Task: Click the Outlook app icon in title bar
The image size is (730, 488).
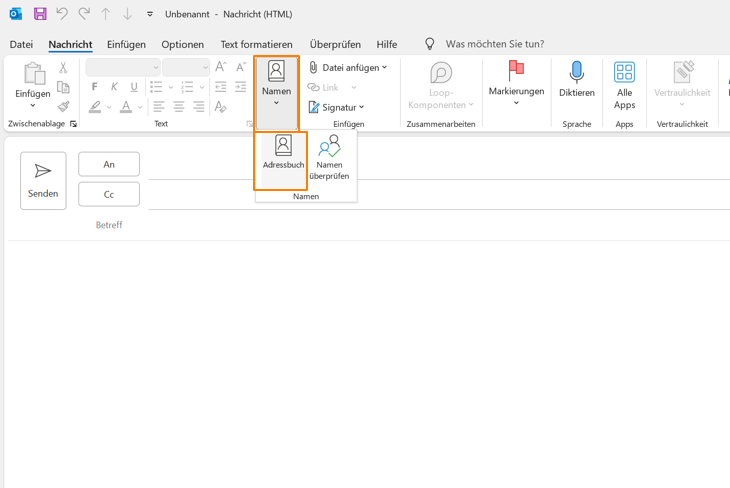Action: pos(16,14)
